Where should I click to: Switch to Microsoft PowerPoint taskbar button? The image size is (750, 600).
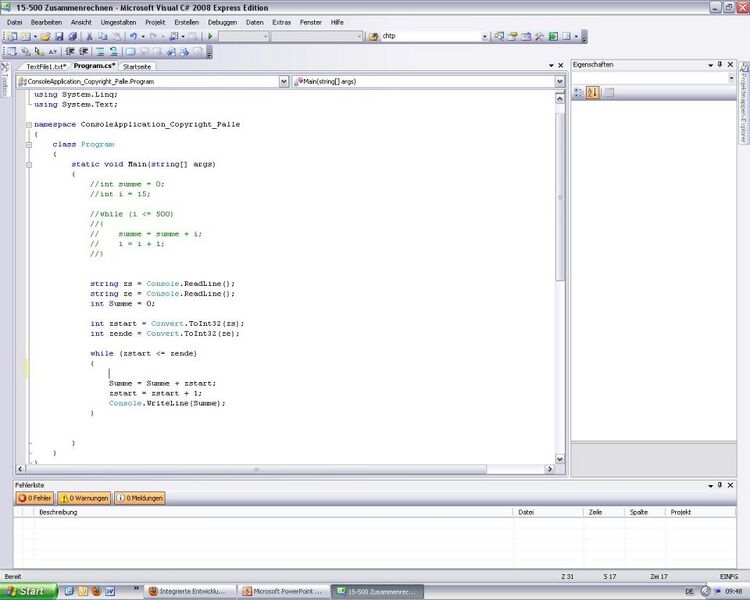coord(283,591)
